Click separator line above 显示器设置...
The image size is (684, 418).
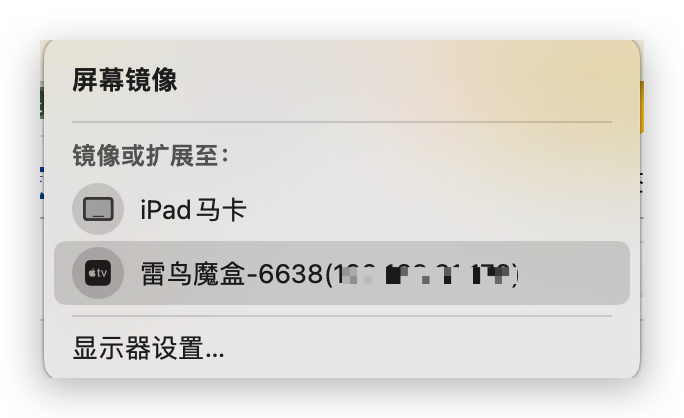342,315
